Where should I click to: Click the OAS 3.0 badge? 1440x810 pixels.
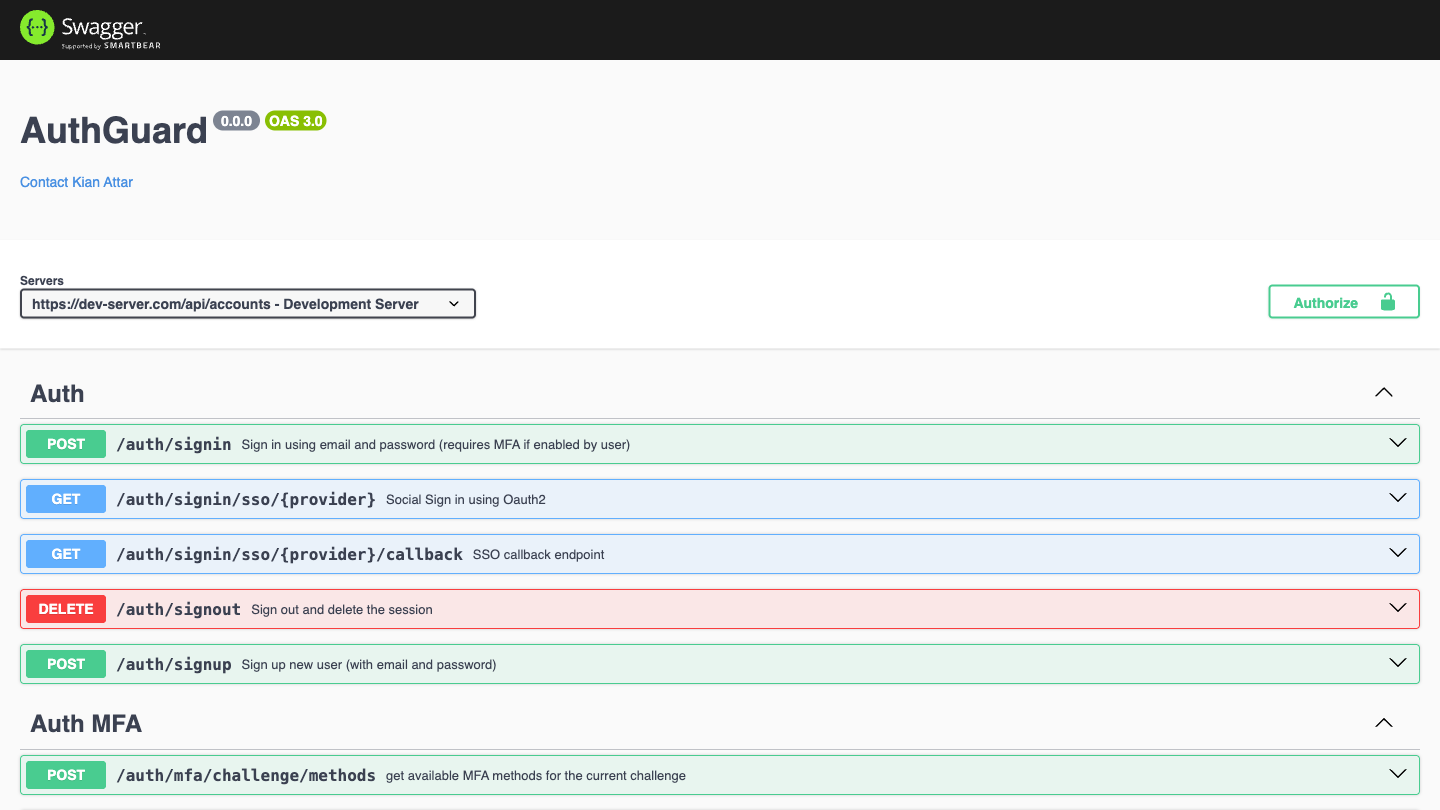tap(295, 120)
